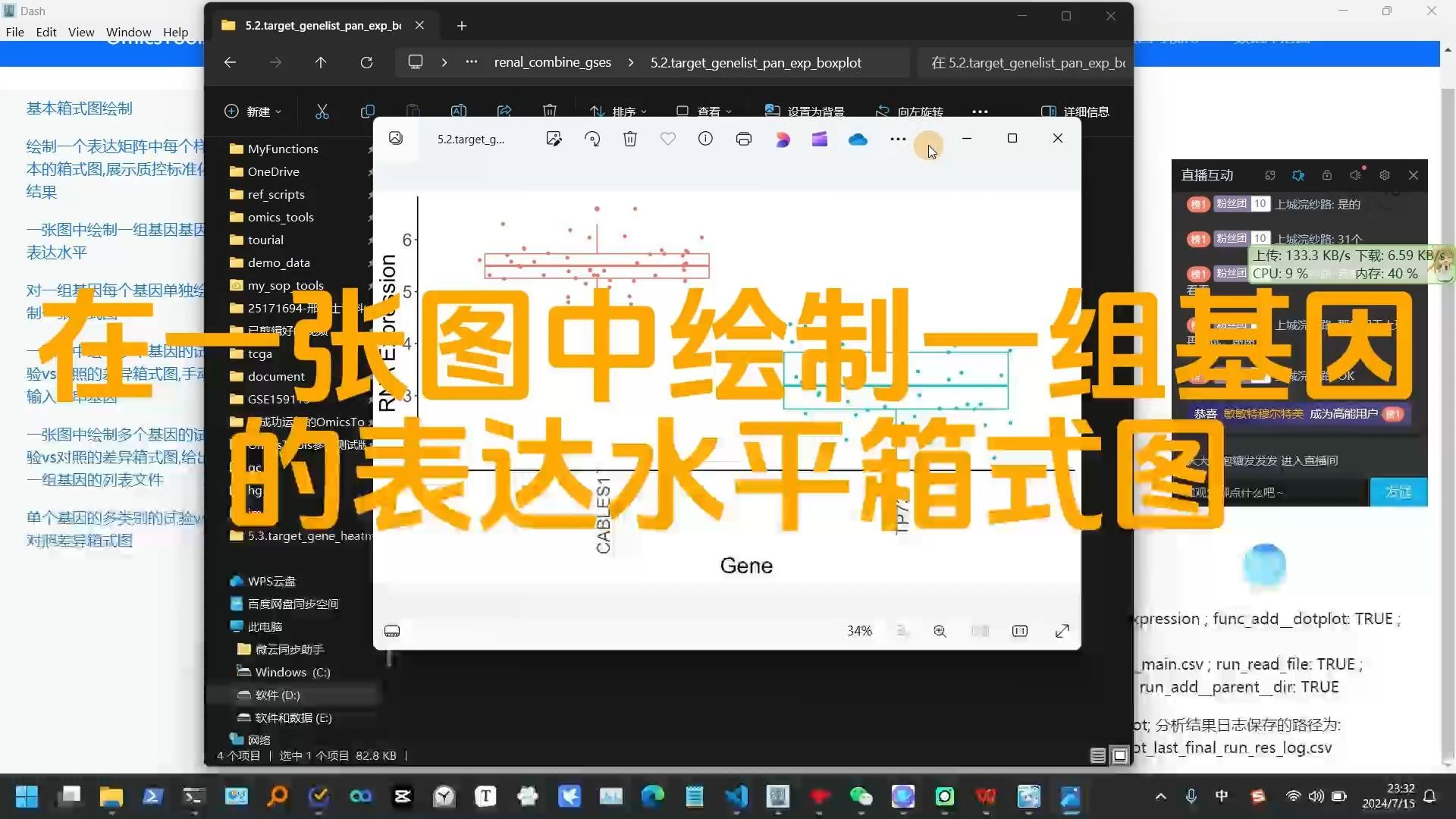Open the File menu in Dash
Viewport: 1456px width, 819px height.
[x=15, y=32]
